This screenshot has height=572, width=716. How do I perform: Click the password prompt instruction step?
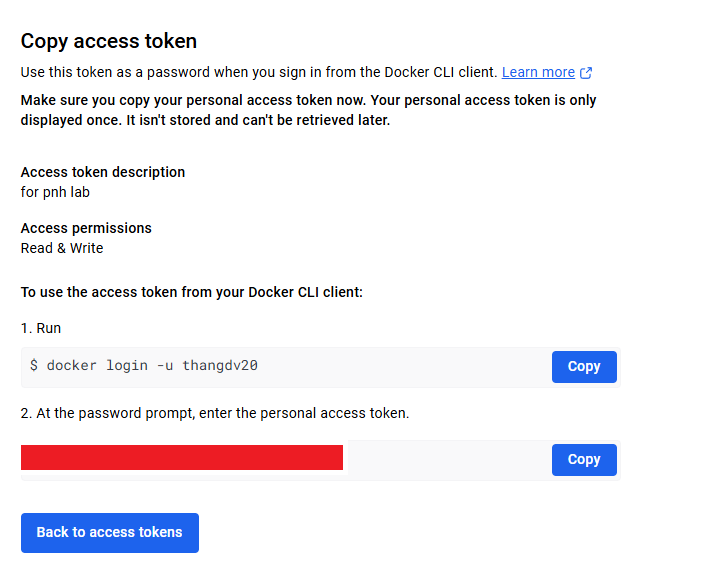tap(215, 413)
